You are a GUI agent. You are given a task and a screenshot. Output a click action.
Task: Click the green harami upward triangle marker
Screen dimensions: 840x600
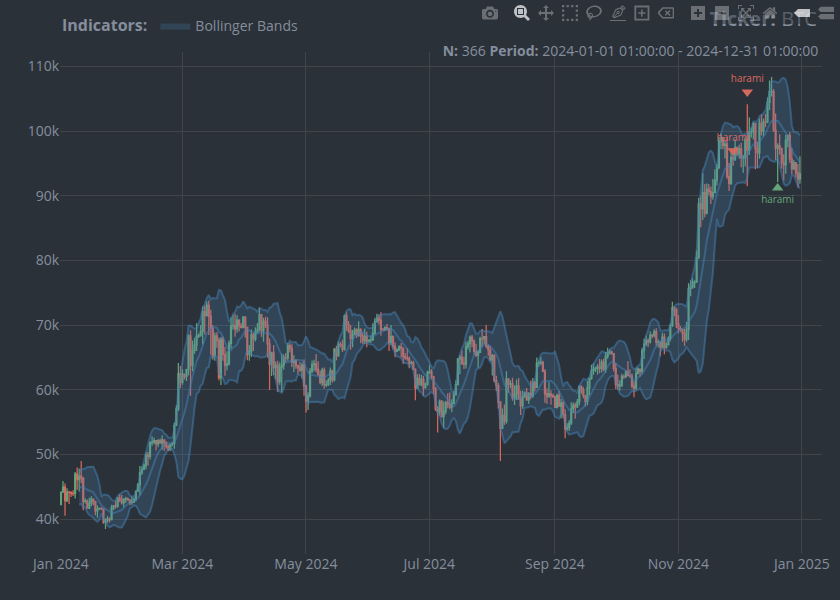pos(777,187)
